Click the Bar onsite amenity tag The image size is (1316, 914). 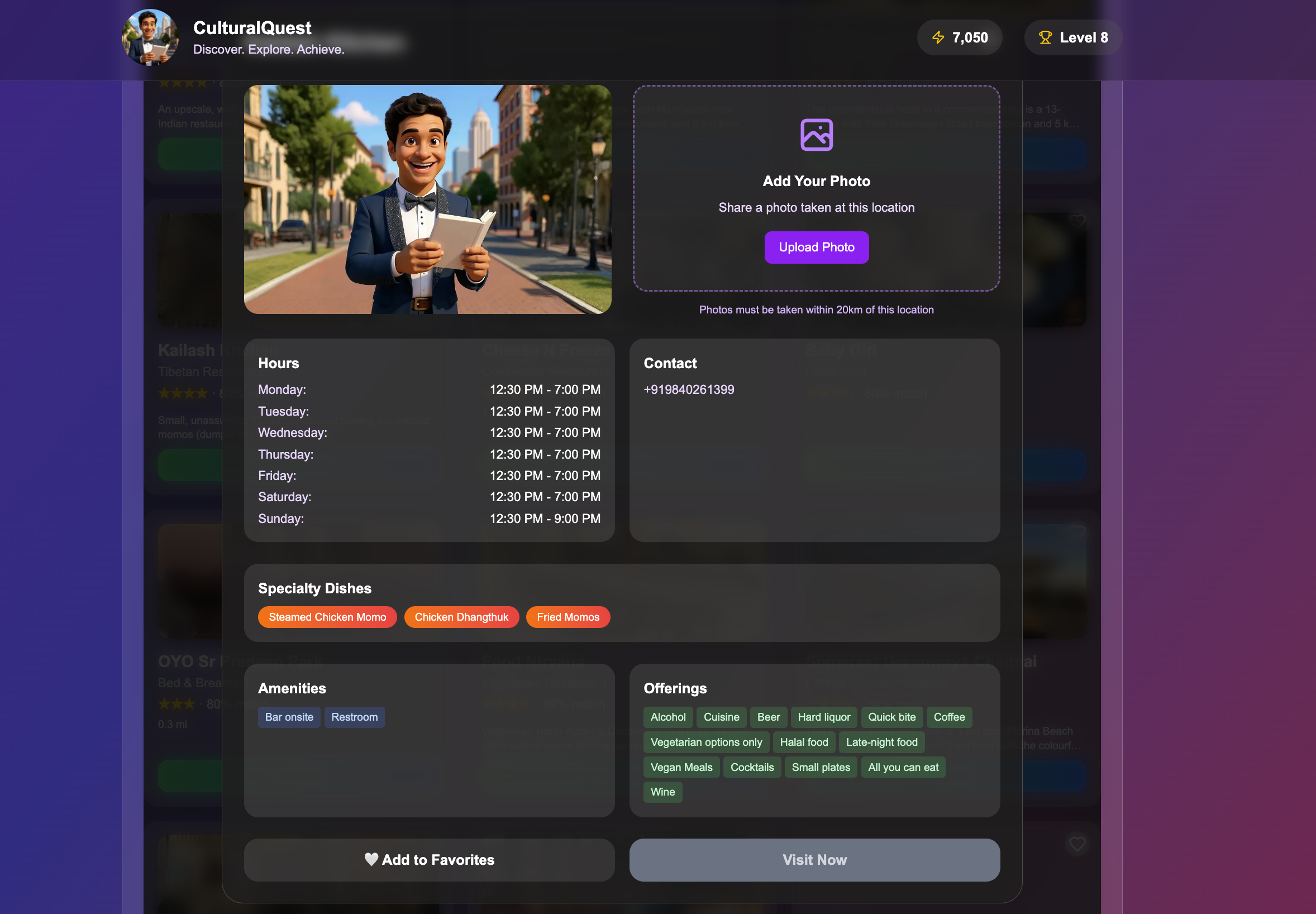click(x=288, y=717)
